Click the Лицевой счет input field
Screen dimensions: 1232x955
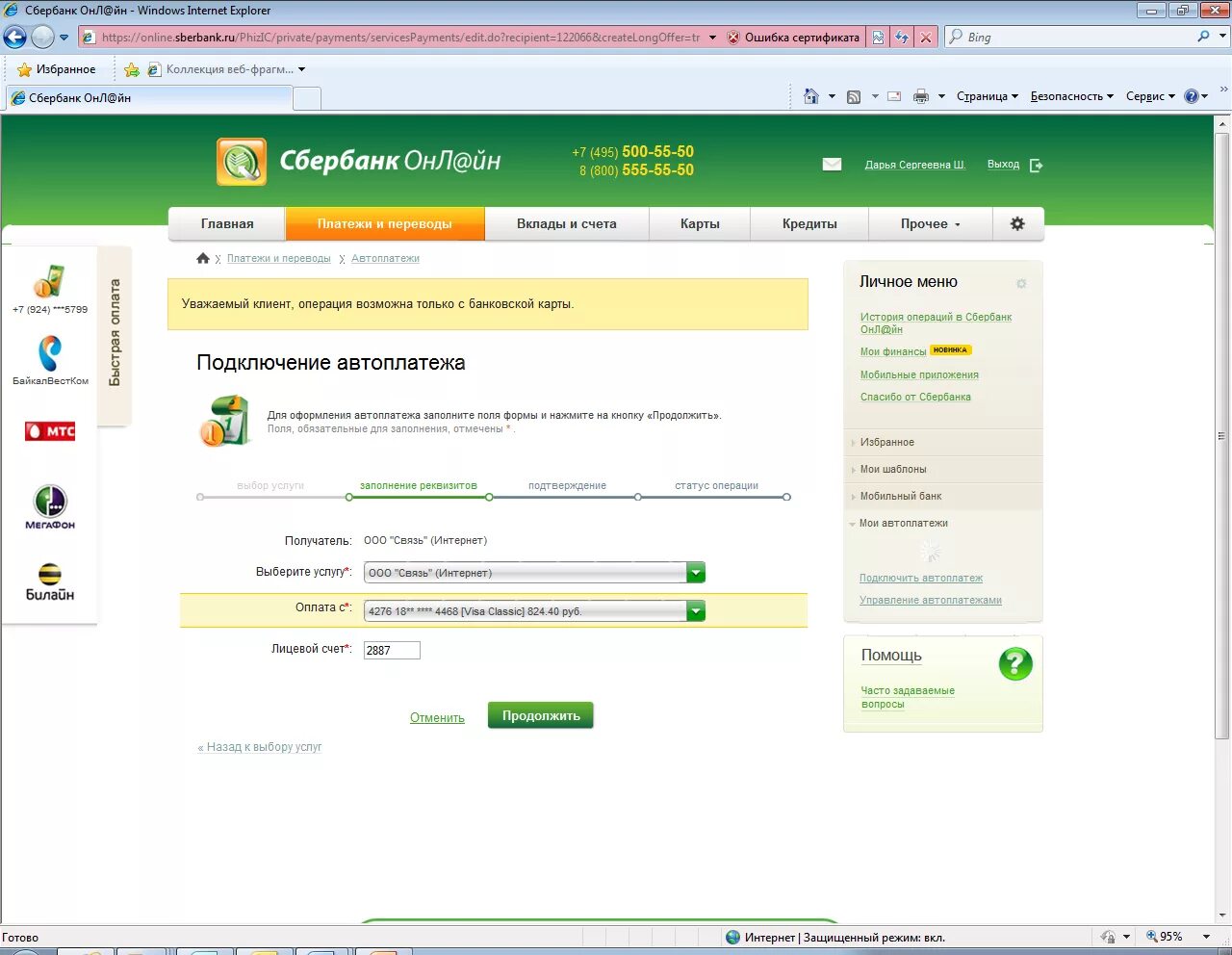coord(392,650)
